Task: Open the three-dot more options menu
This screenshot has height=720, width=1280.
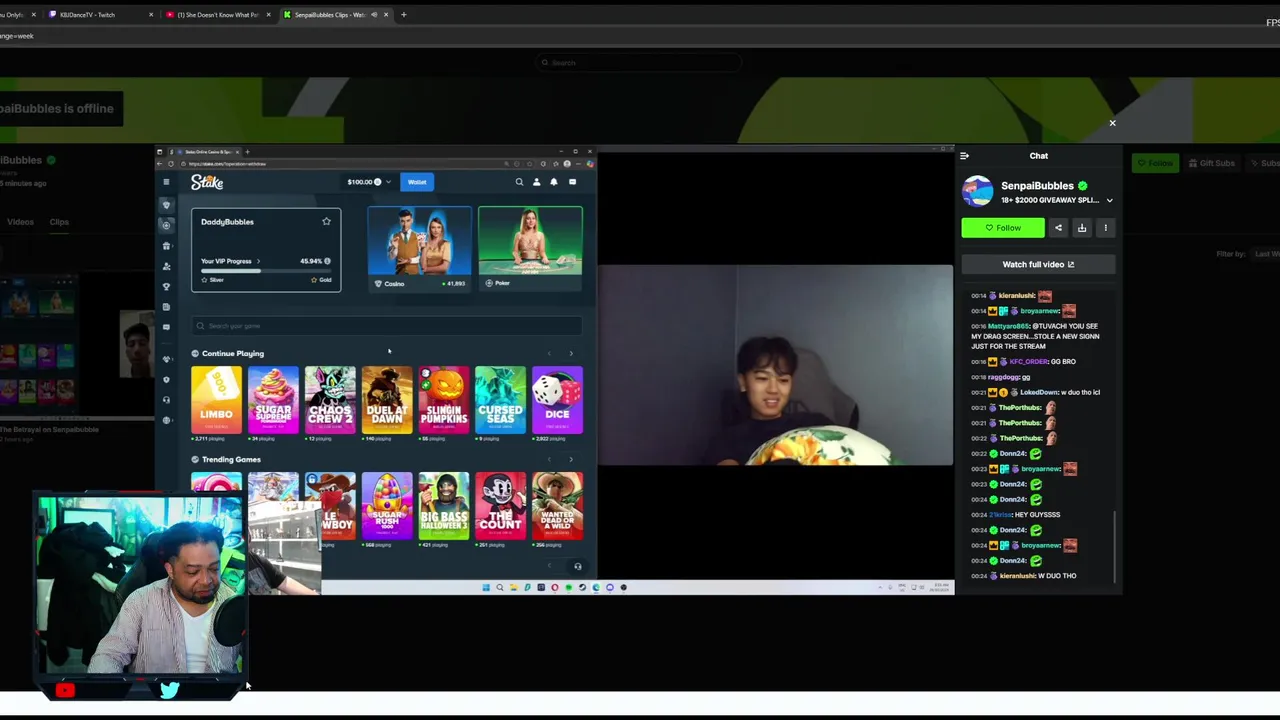Action: click(1105, 228)
